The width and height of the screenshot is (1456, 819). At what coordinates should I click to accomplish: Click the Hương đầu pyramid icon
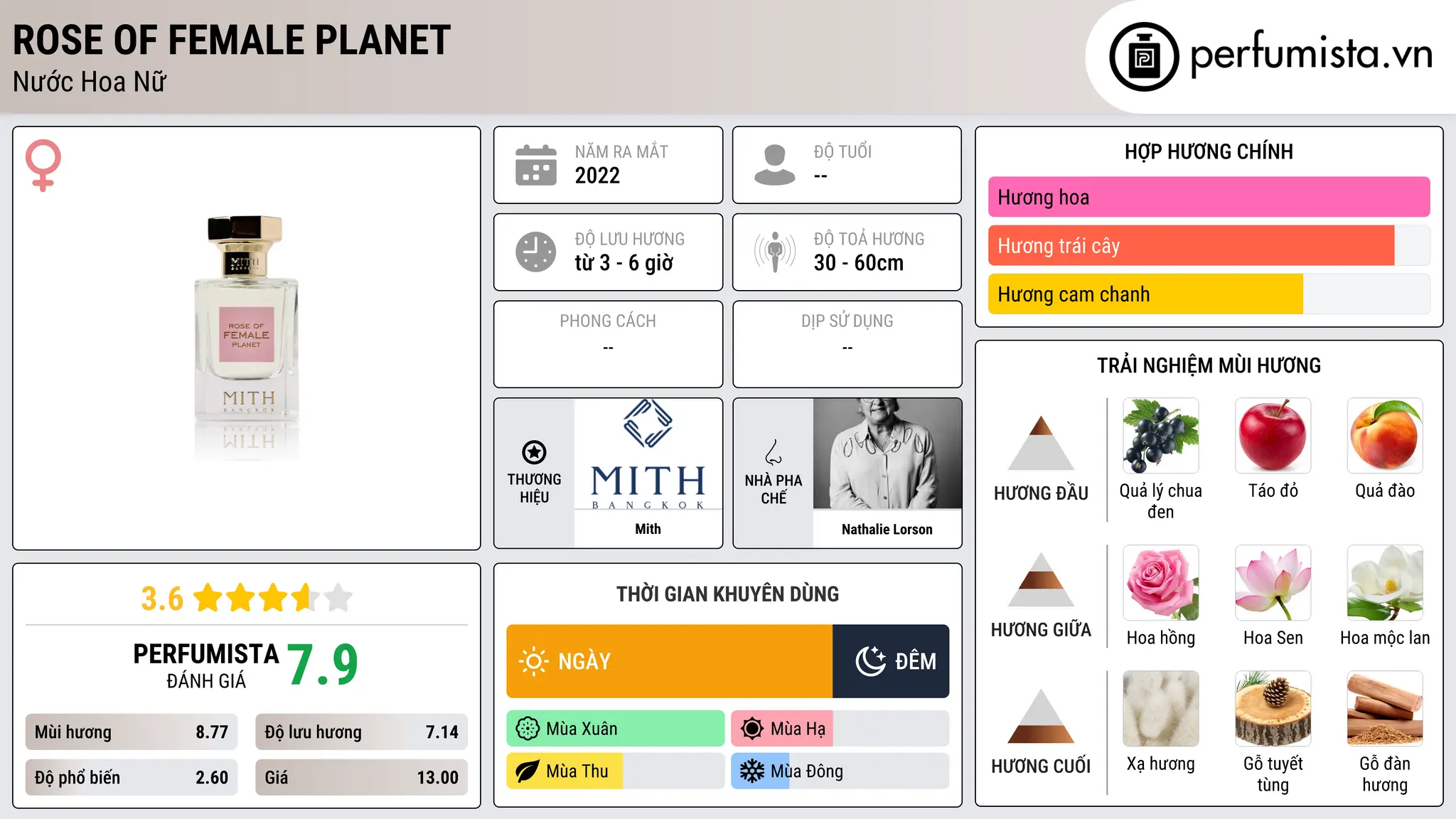1042,443
